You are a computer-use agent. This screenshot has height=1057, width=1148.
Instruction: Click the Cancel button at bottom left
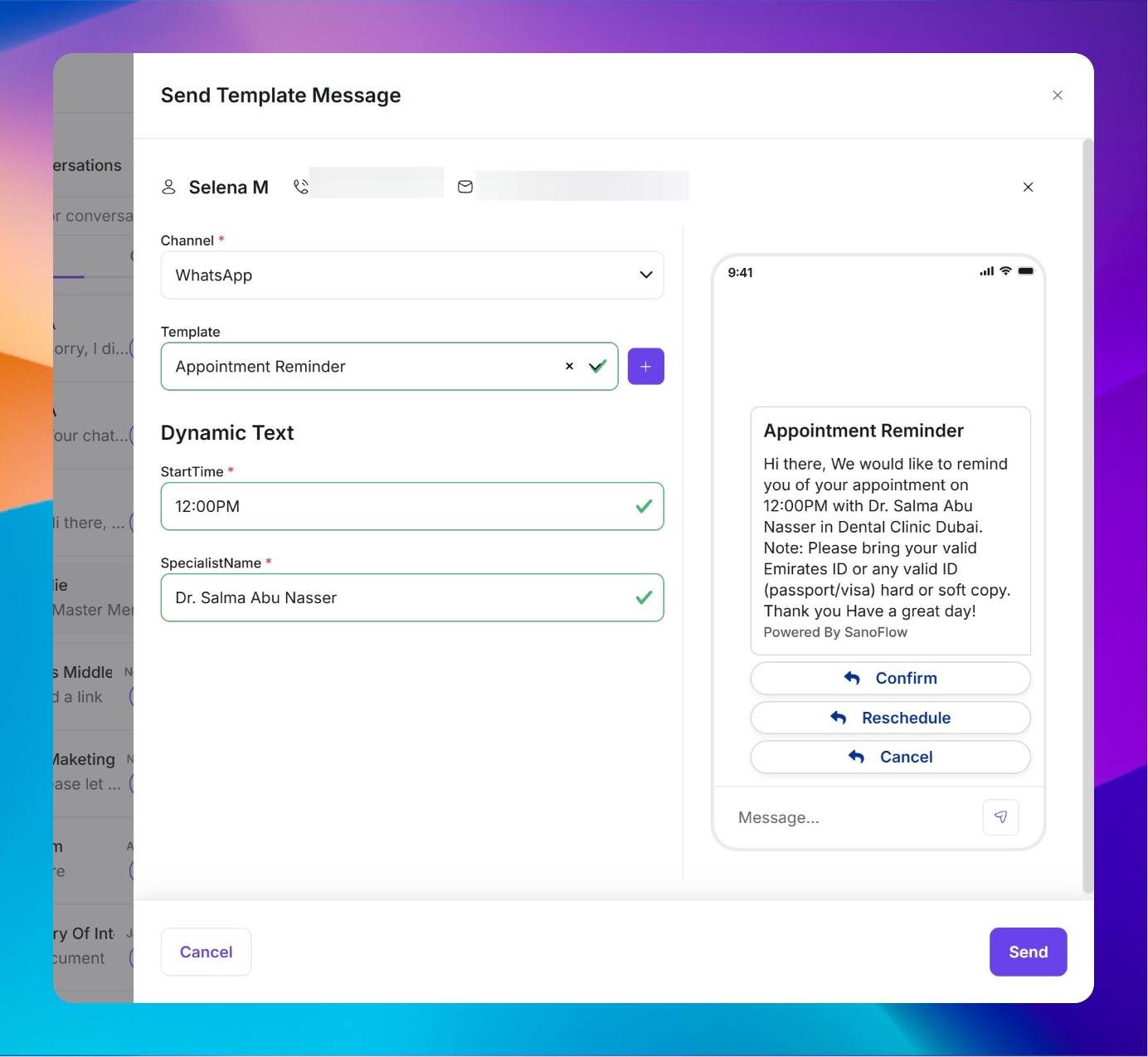[206, 952]
